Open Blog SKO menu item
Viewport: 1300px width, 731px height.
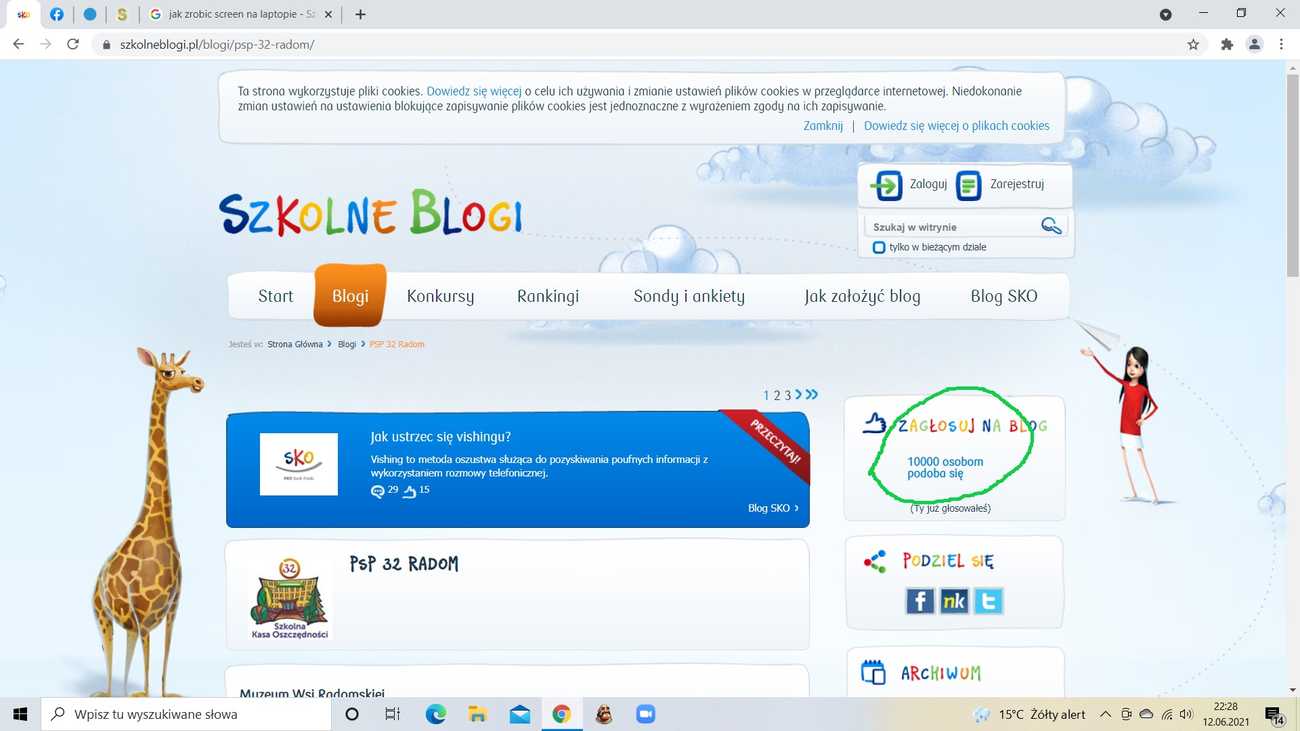tap(1004, 296)
